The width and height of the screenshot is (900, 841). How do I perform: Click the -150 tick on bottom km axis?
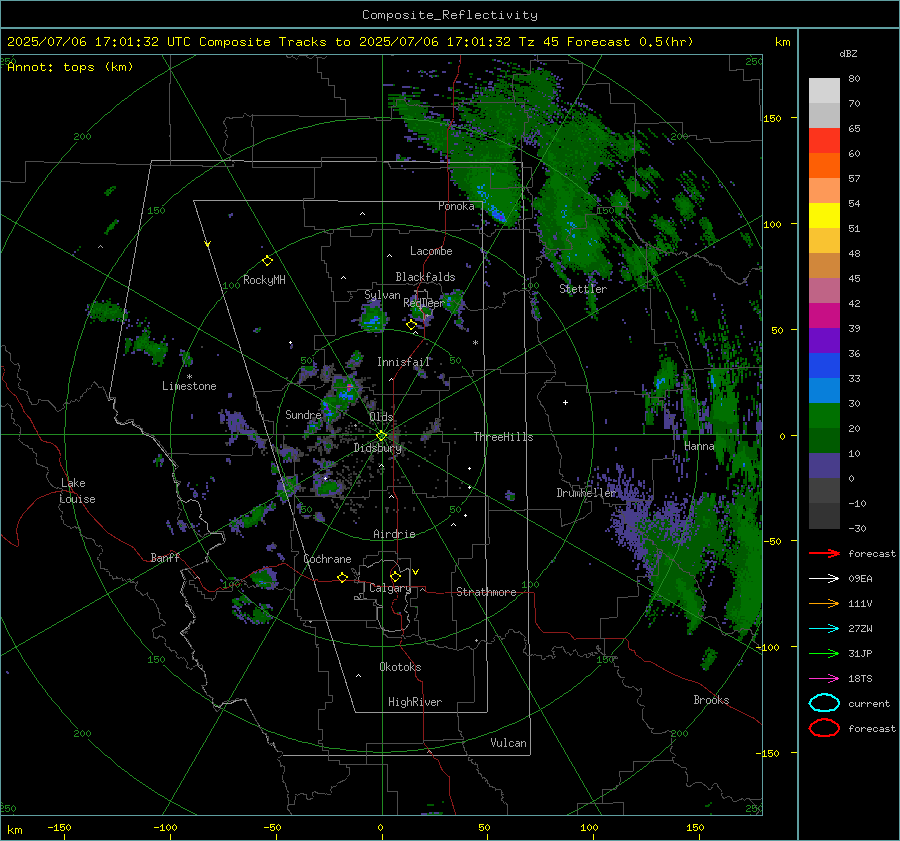pyautogui.click(x=59, y=828)
